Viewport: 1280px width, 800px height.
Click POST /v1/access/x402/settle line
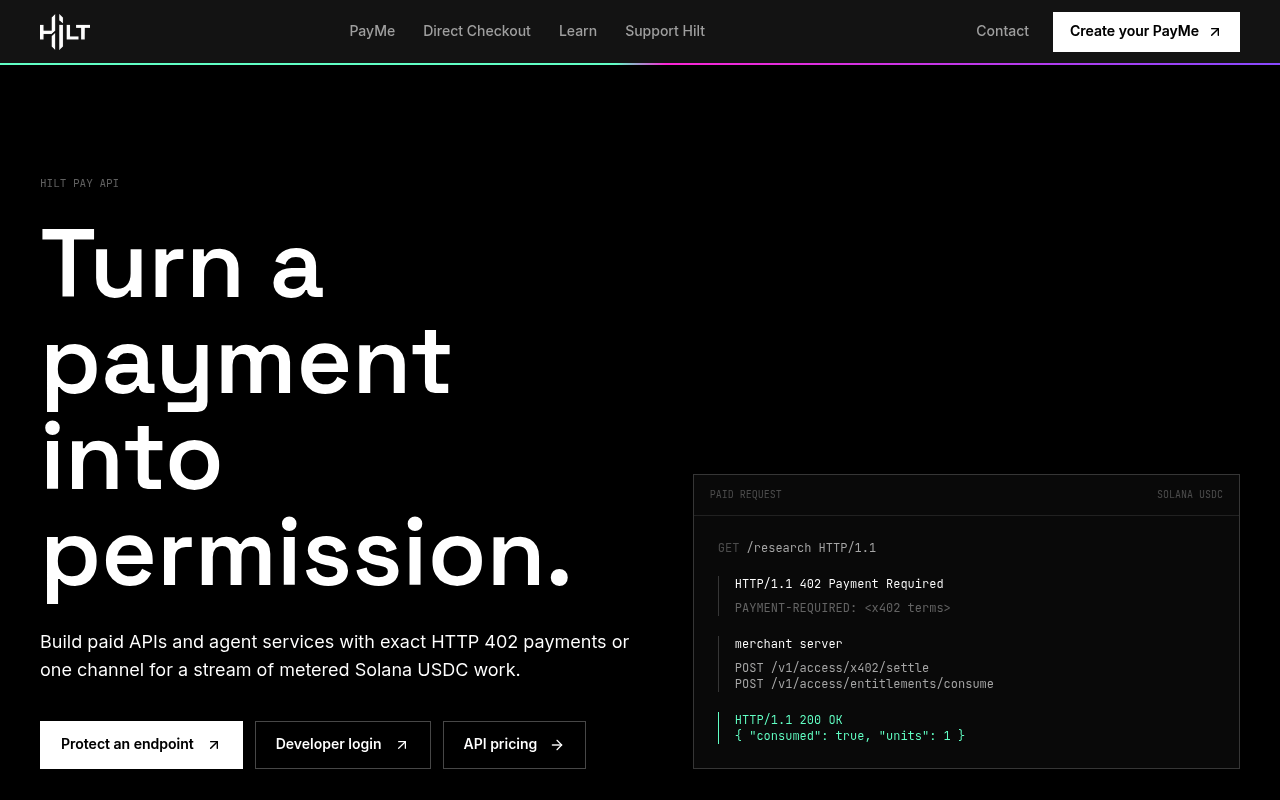832,668
